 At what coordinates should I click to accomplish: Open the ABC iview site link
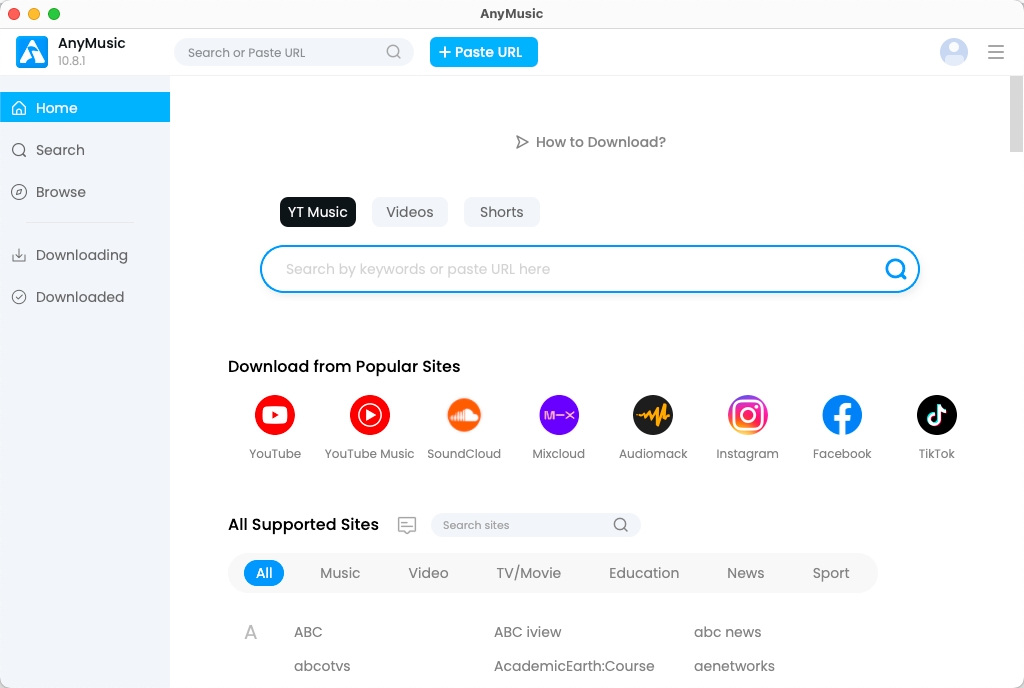[x=528, y=632]
